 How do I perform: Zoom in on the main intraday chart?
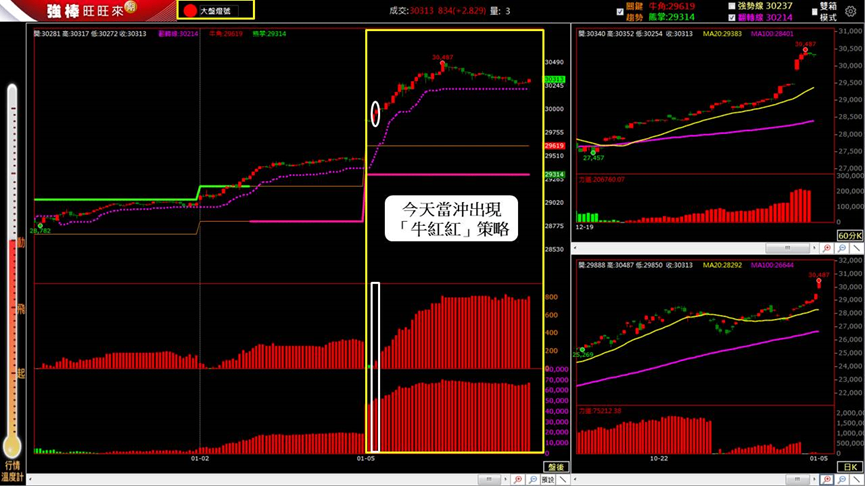[518, 479]
